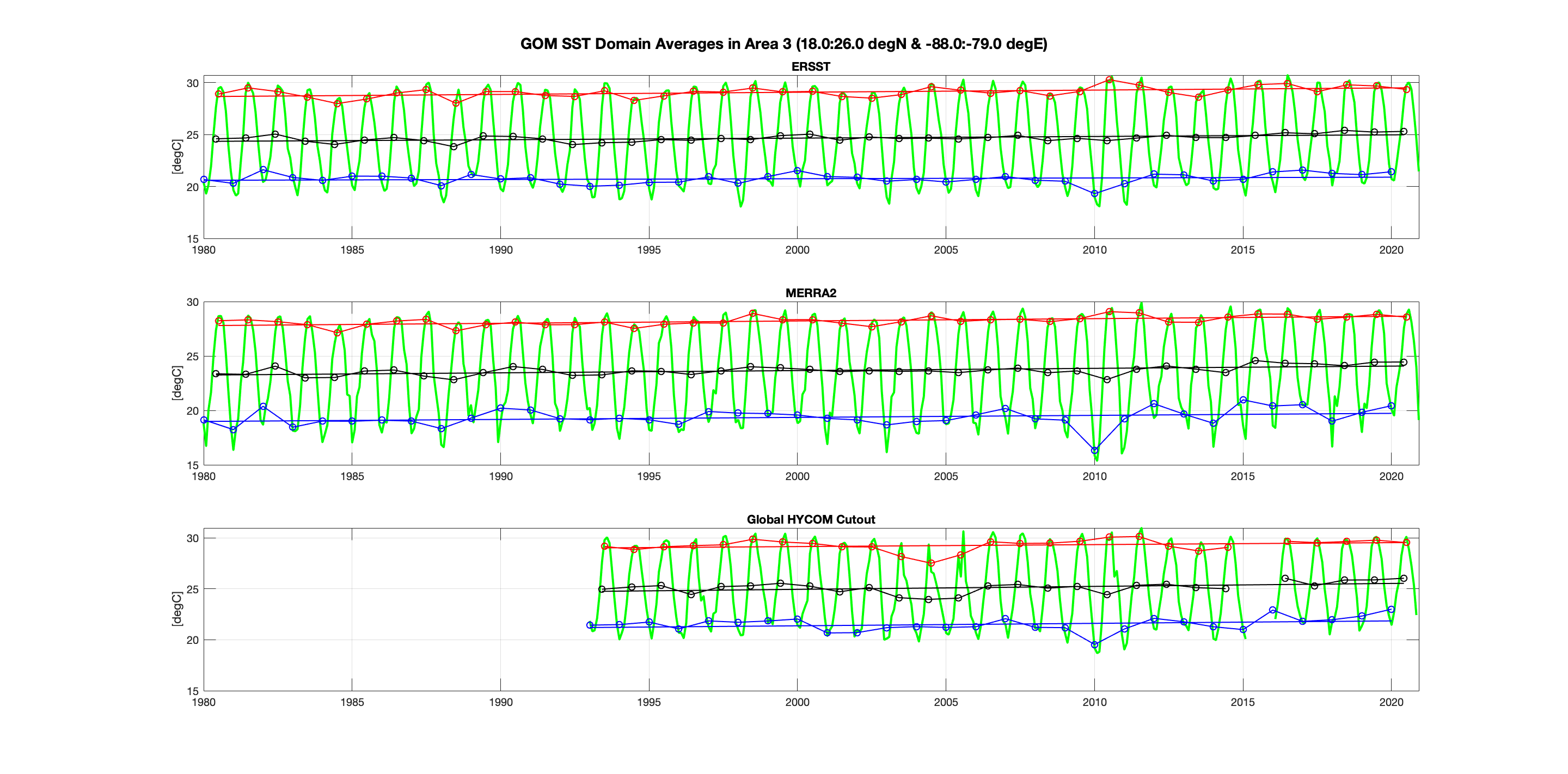Click the [degC] y-axis label of HYCOM plot
This screenshot has height=774, width=1568.
(x=176, y=609)
